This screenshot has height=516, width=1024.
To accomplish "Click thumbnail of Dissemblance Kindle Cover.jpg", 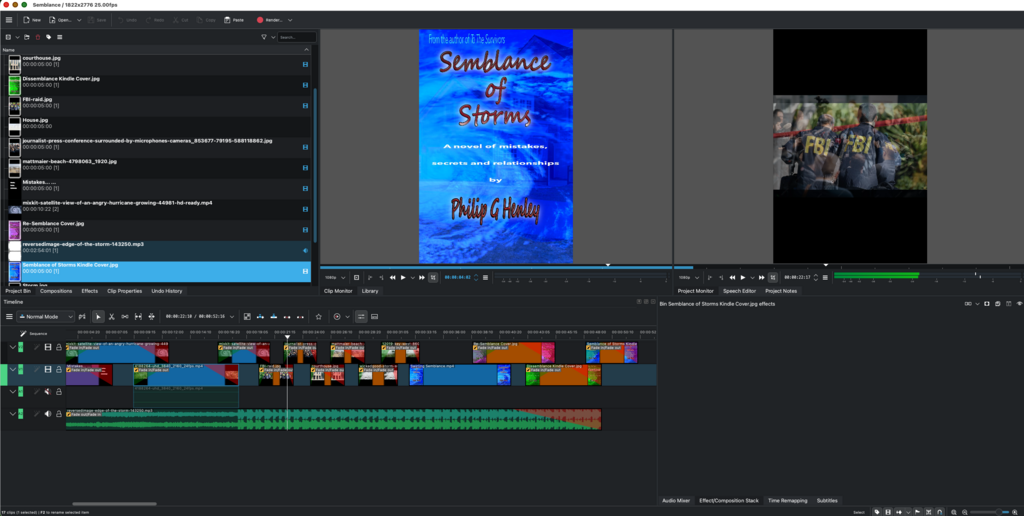I will [x=14, y=86].
